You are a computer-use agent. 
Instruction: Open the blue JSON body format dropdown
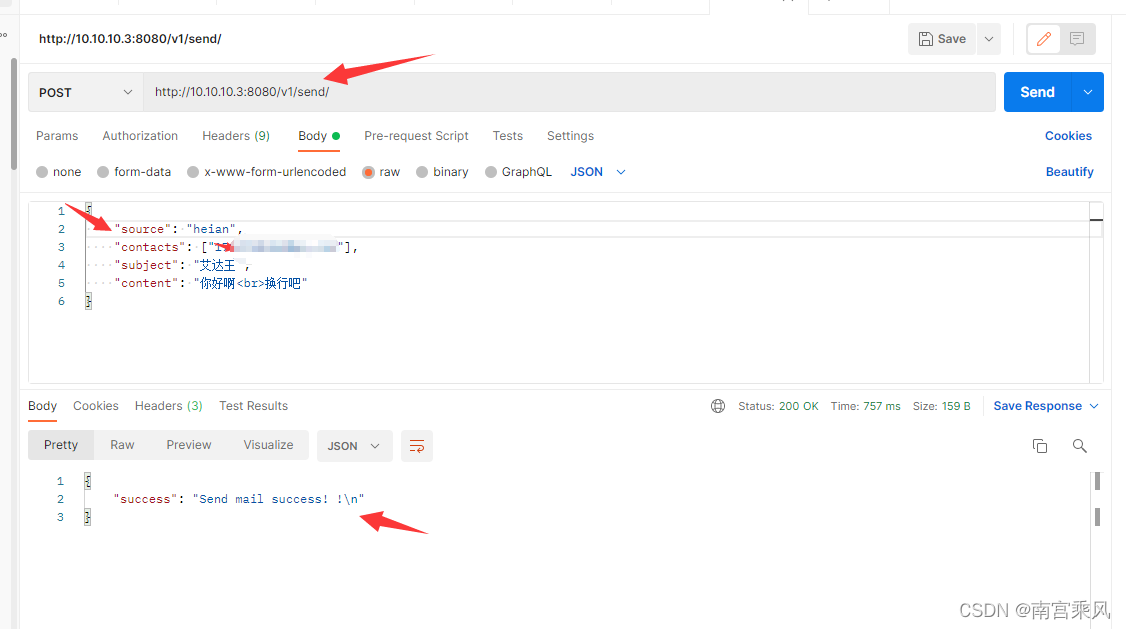point(598,172)
